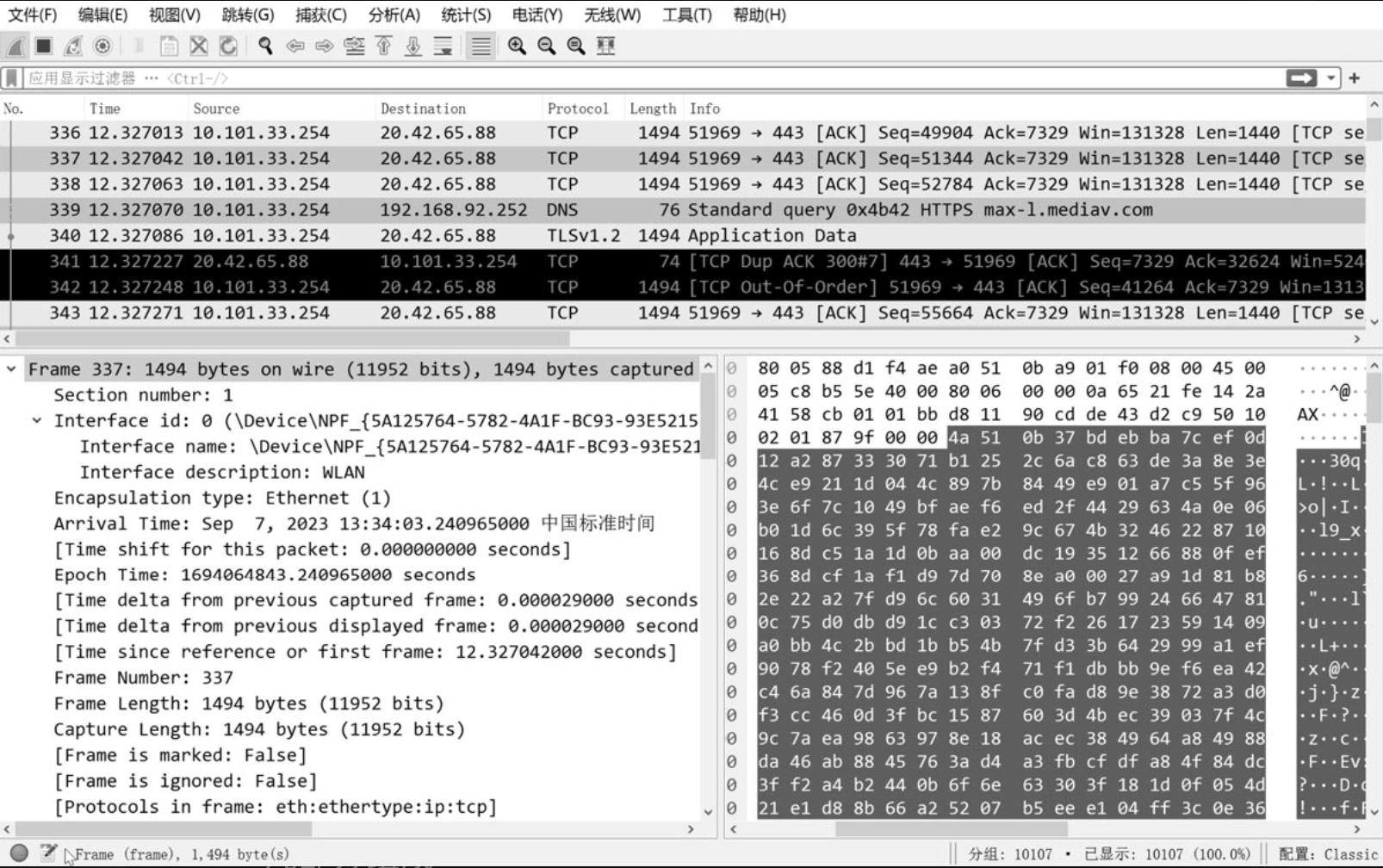1383x868 pixels.
Task: Restart the current capture
Action: (x=73, y=46)
